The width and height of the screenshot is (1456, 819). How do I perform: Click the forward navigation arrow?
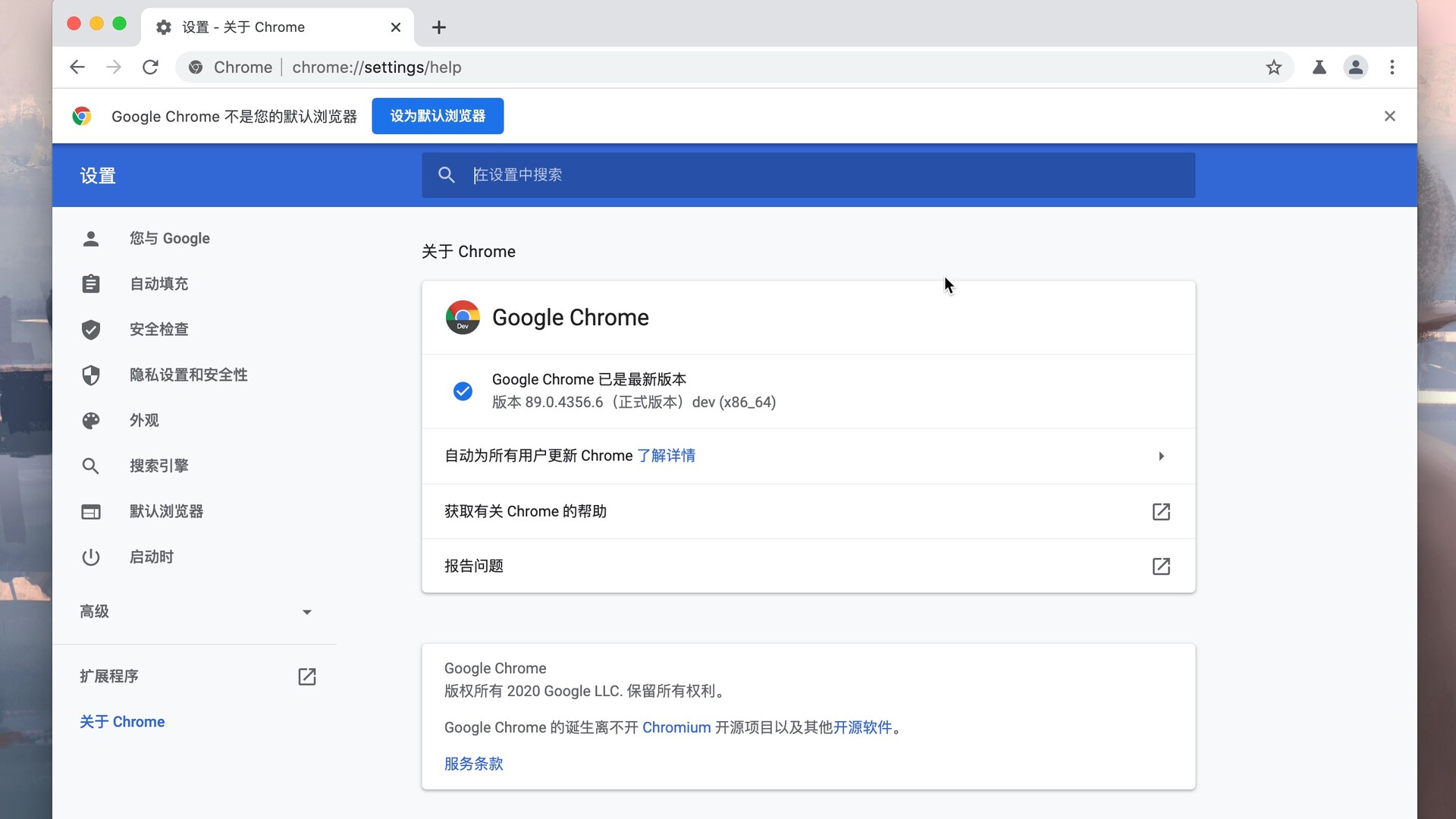point(114,67)
